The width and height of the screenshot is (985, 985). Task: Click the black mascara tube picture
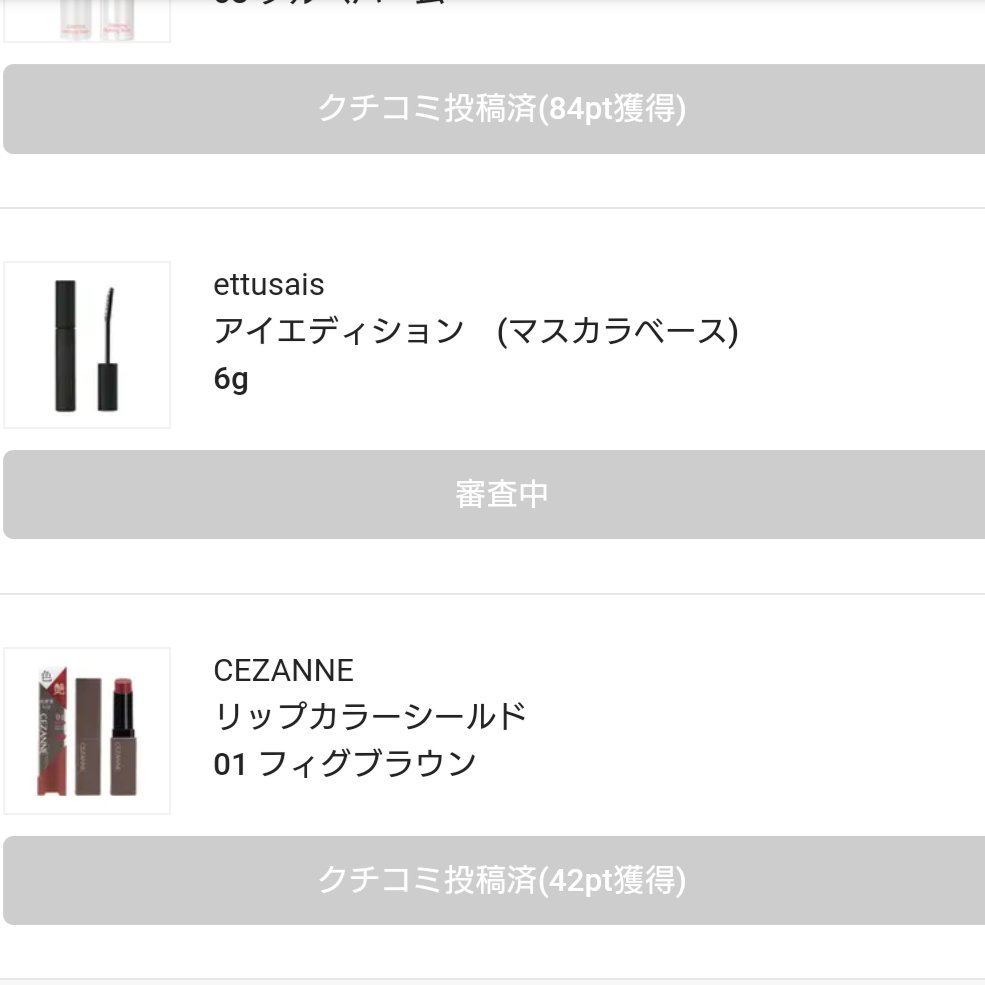[x=65, y=345]
